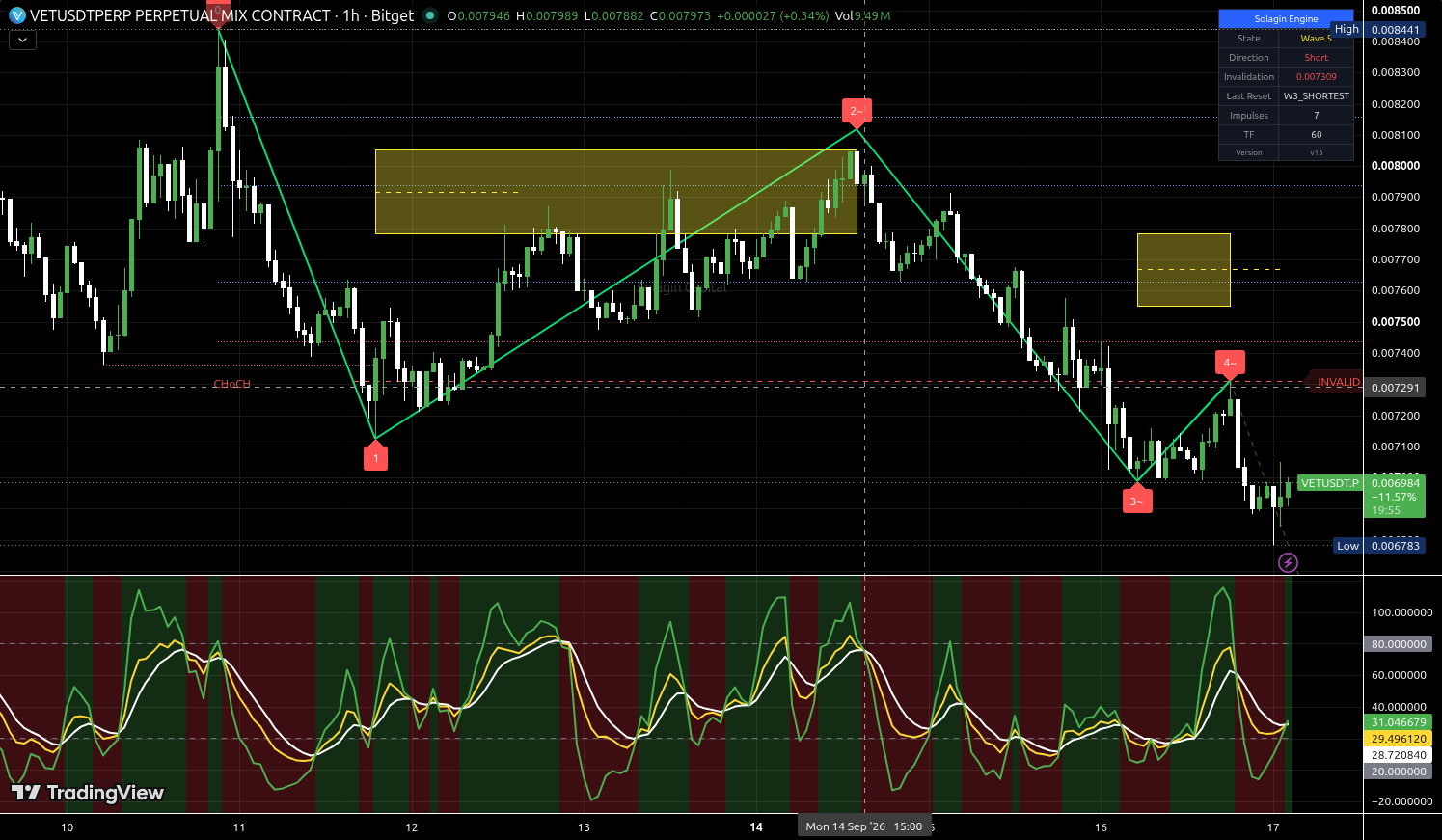Click the yellow 29.496120 indicator value
This screenshot has width=1442, height=840.
(x=1399, y=739)
